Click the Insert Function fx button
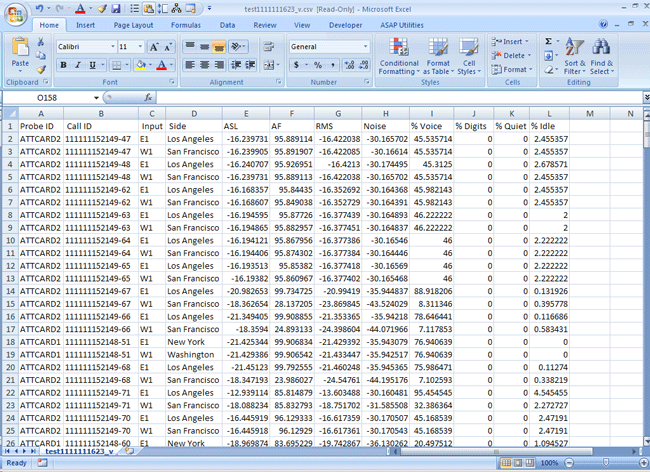Image resolution: width=650 pixels, height=472 pixels. (148, 97)
